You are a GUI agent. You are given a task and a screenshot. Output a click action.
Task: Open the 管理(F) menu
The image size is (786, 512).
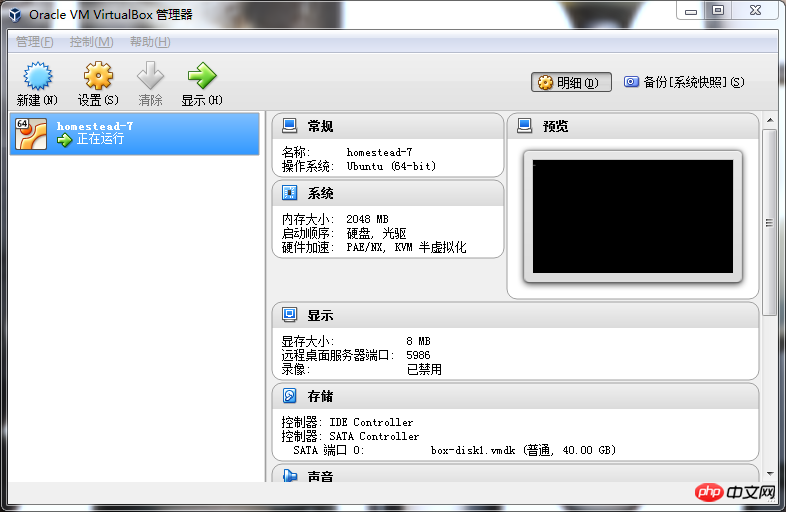coord(35,42)
